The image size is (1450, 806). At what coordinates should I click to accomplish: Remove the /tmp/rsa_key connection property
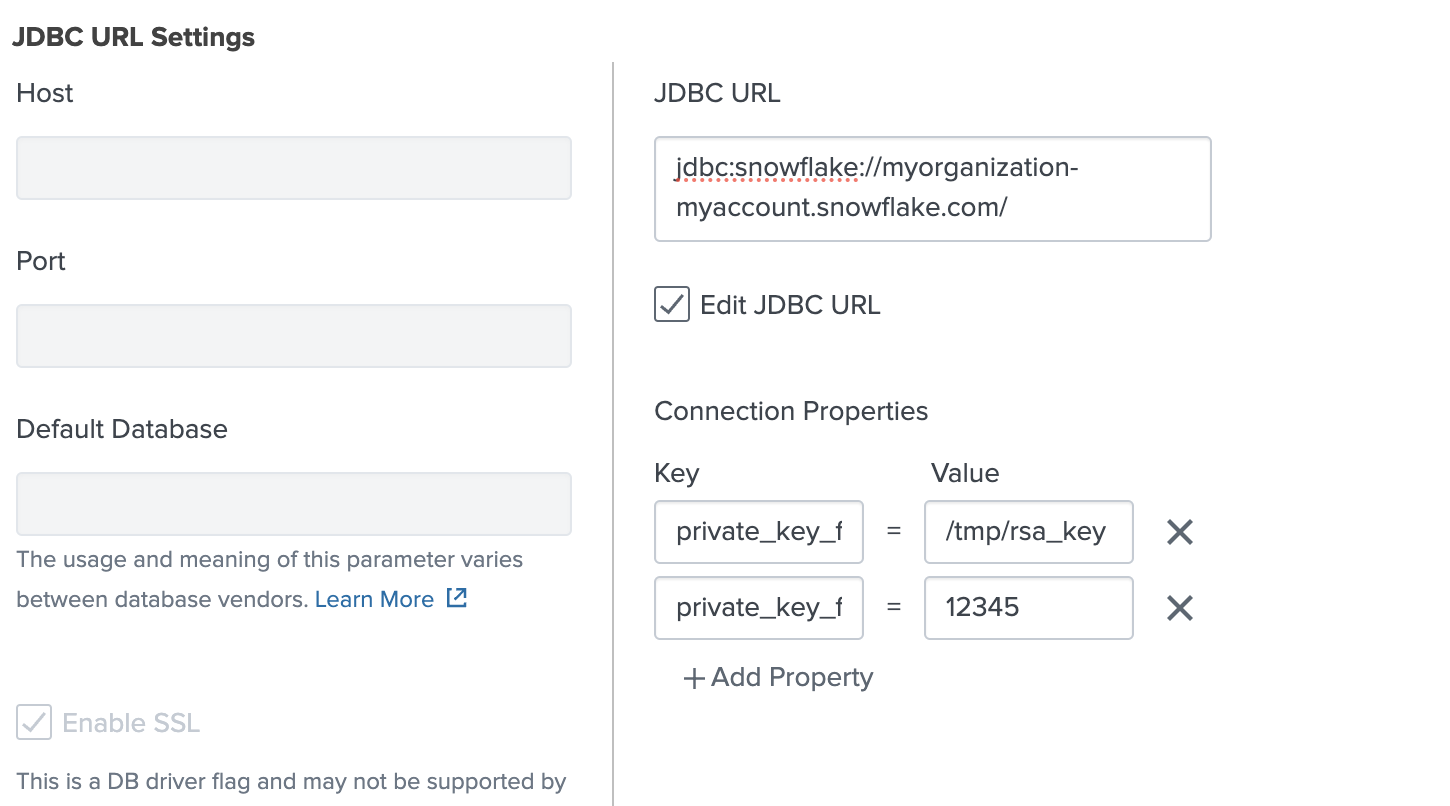1178,532
